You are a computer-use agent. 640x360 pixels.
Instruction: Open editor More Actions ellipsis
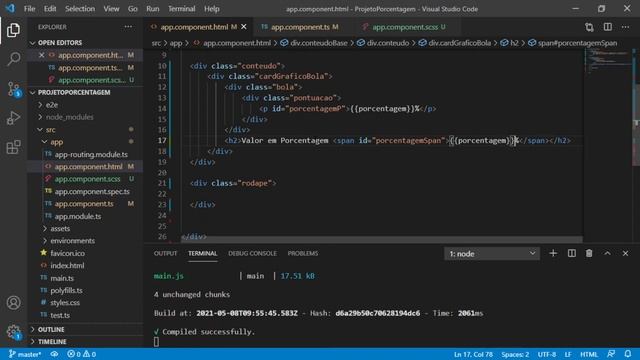point(625,27)
